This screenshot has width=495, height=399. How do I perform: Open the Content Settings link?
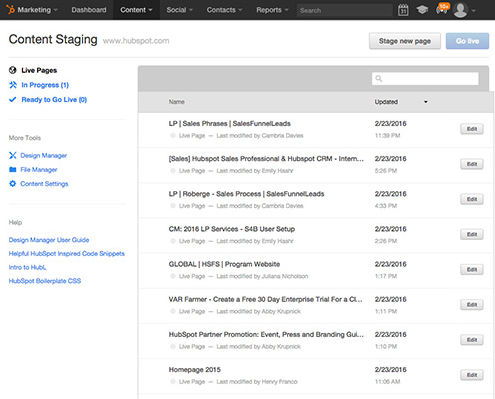pos(44,184)
